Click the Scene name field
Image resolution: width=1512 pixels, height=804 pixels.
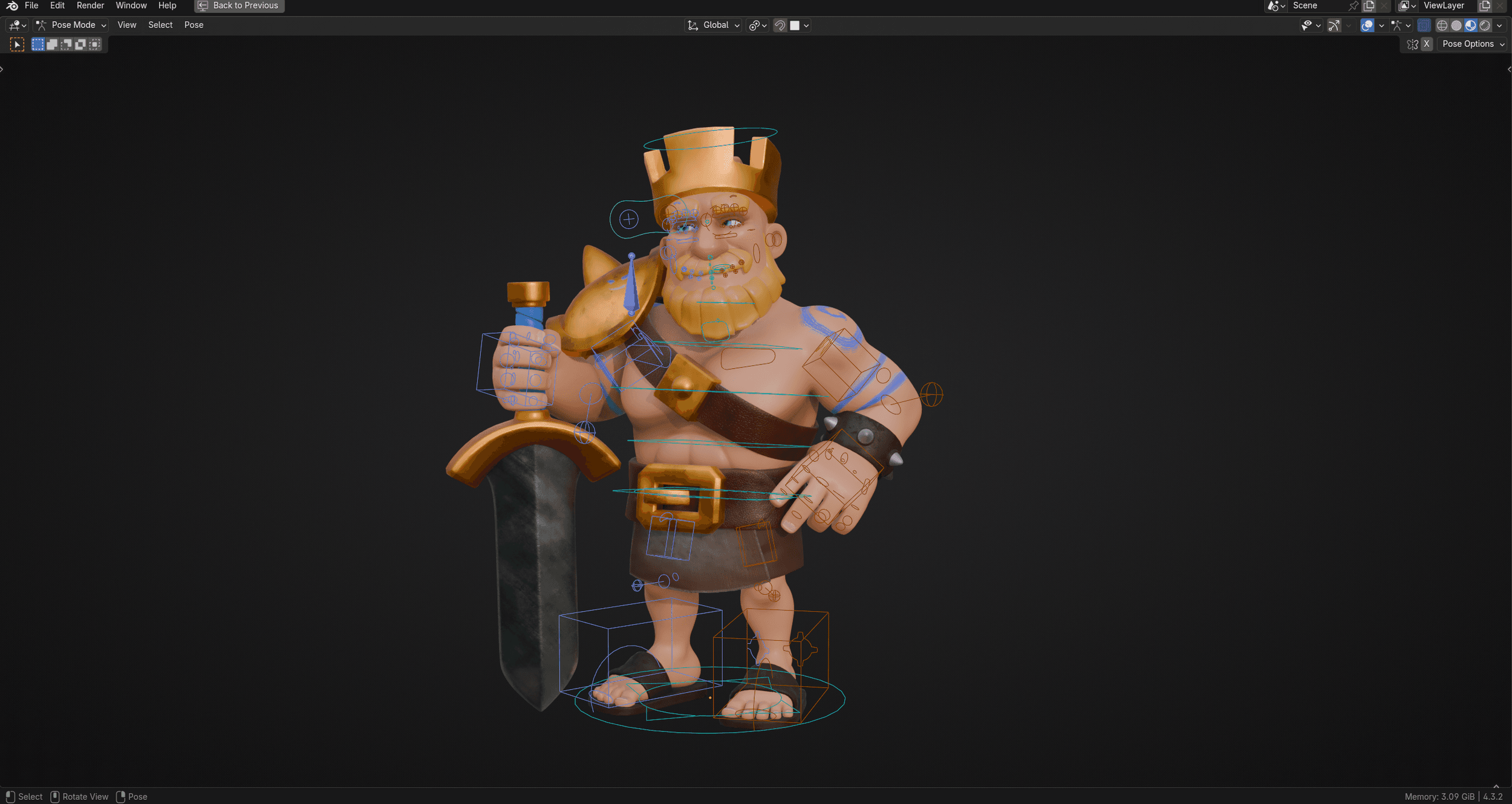[x=1318, y=6]
